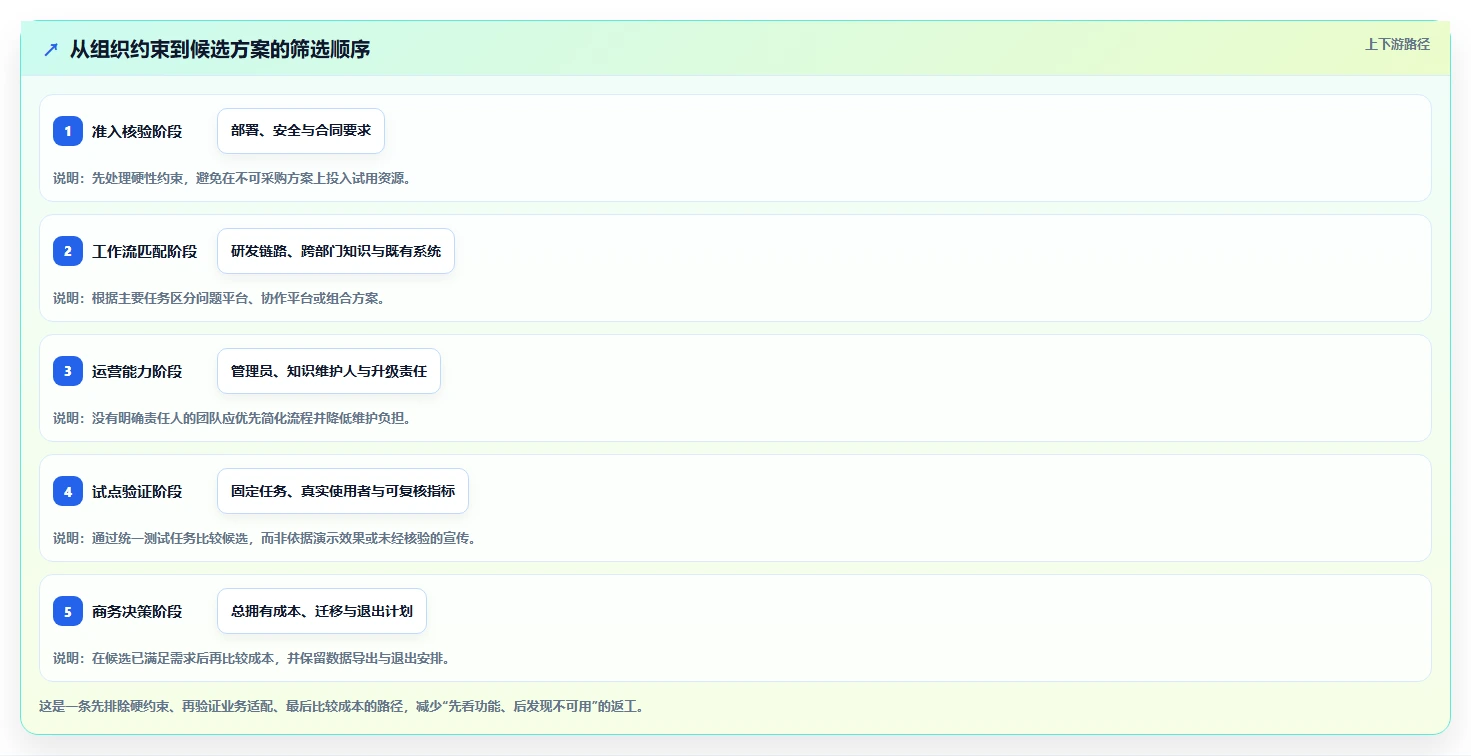Click the 商务决策阶段 title
1471x756 pixels.
[137, 611]
